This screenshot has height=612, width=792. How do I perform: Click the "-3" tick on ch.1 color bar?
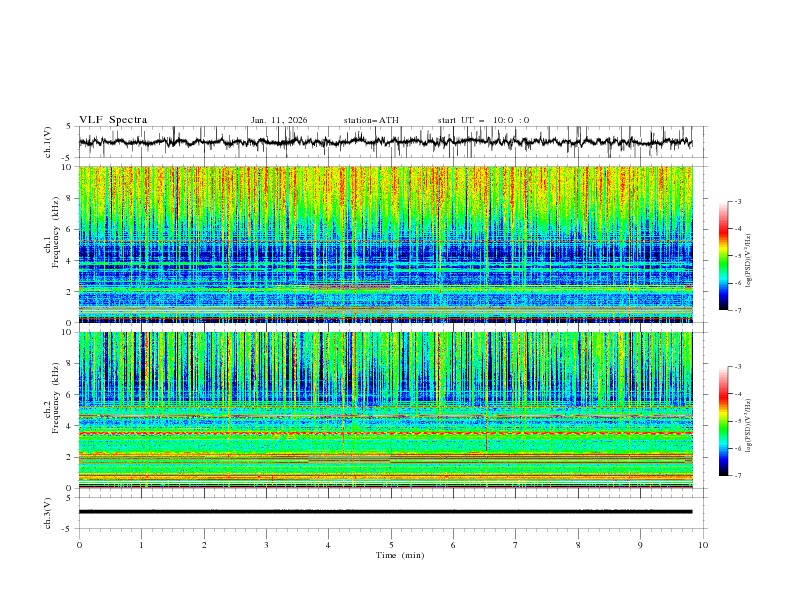[738, 201]
